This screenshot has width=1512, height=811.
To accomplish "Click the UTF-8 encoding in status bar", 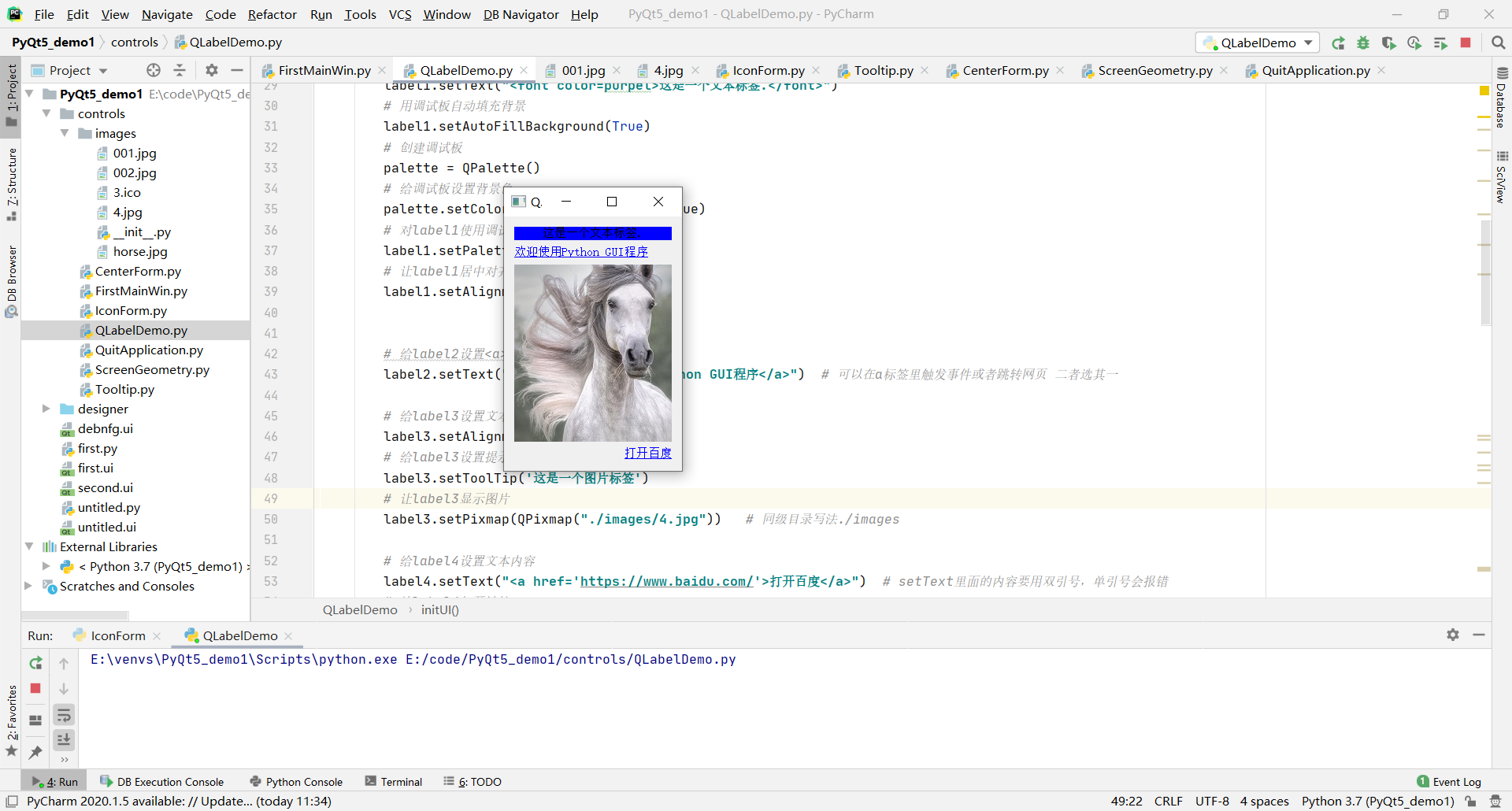I will click(1212, 801).
